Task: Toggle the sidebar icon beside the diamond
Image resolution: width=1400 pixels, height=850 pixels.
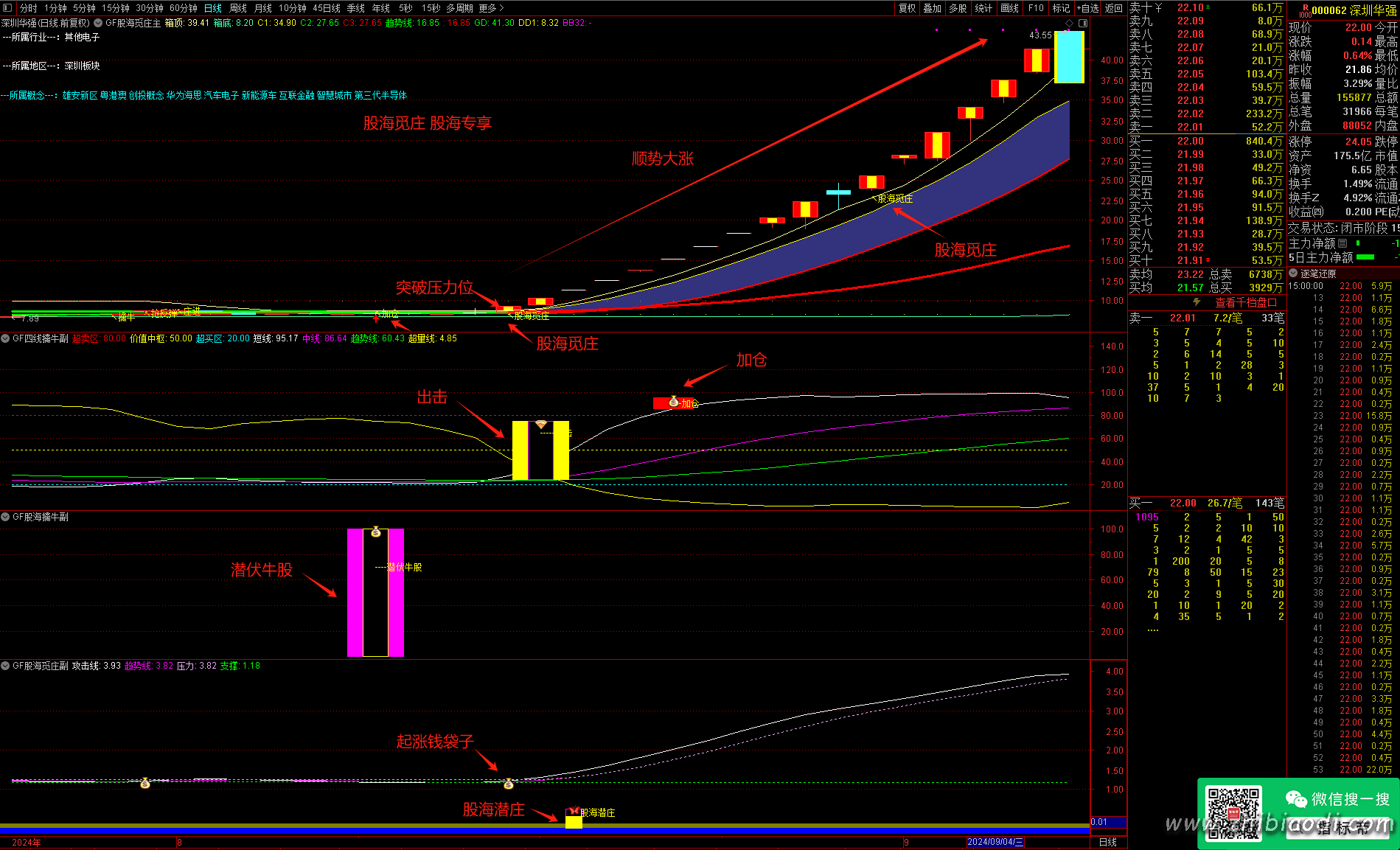Action: [1082, 24]
